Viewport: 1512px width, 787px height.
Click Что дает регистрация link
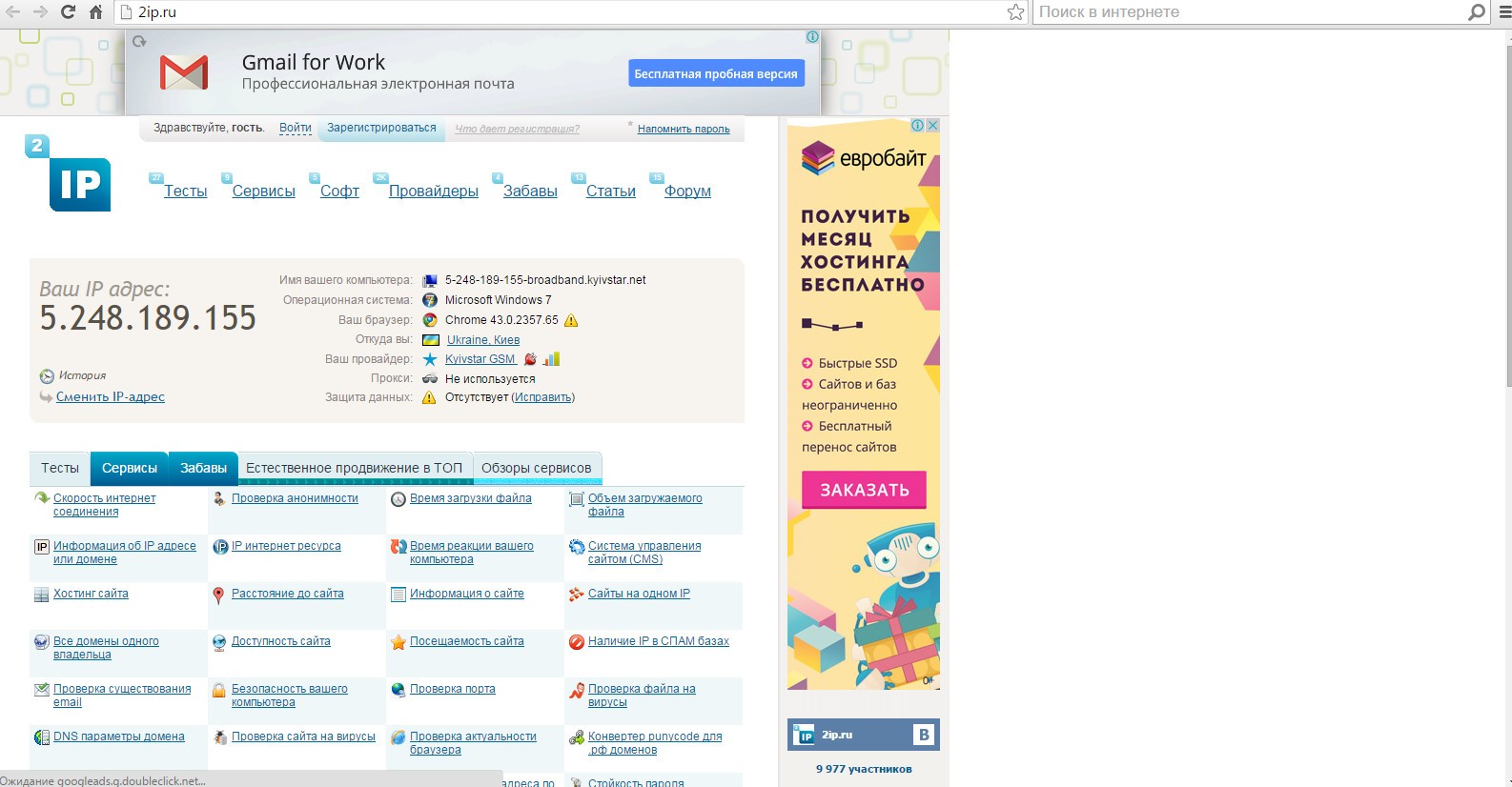[517, 129]
